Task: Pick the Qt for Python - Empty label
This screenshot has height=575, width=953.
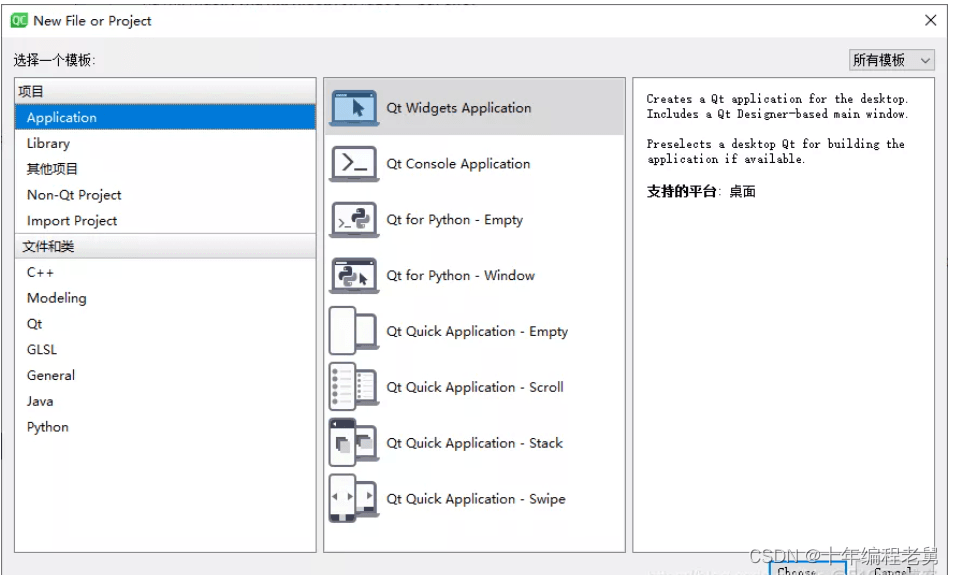Action: tap(455, 219)
